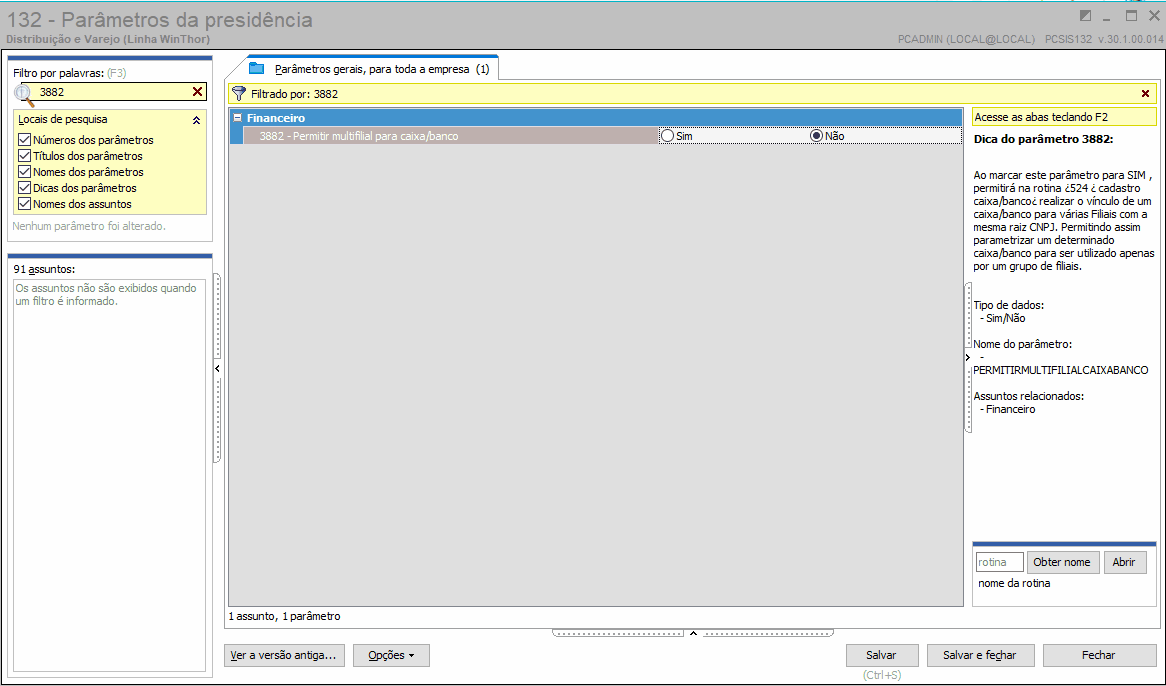Toggle Dicas dos parâmetros checkbox
The image size is (1166, 686).
tap(25, 188)
